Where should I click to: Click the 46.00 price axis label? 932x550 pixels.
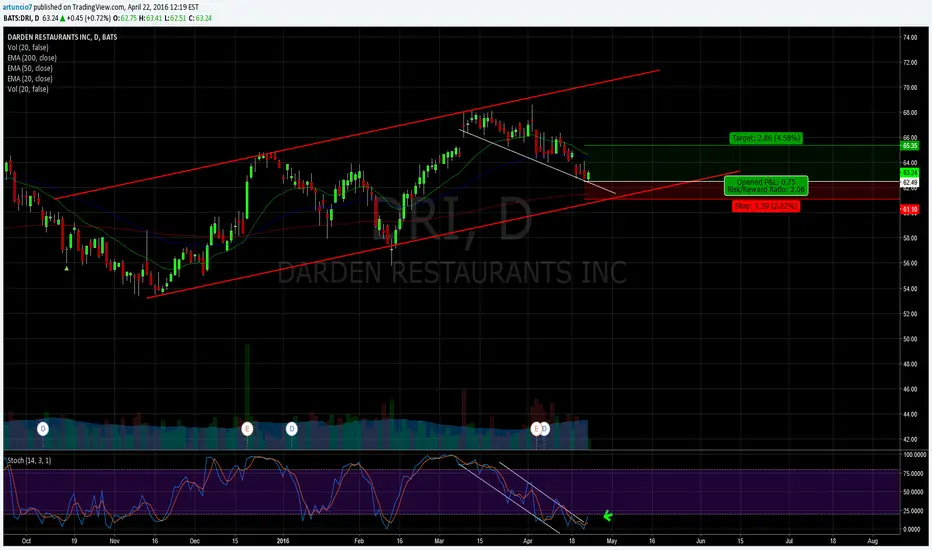[910, 389]
